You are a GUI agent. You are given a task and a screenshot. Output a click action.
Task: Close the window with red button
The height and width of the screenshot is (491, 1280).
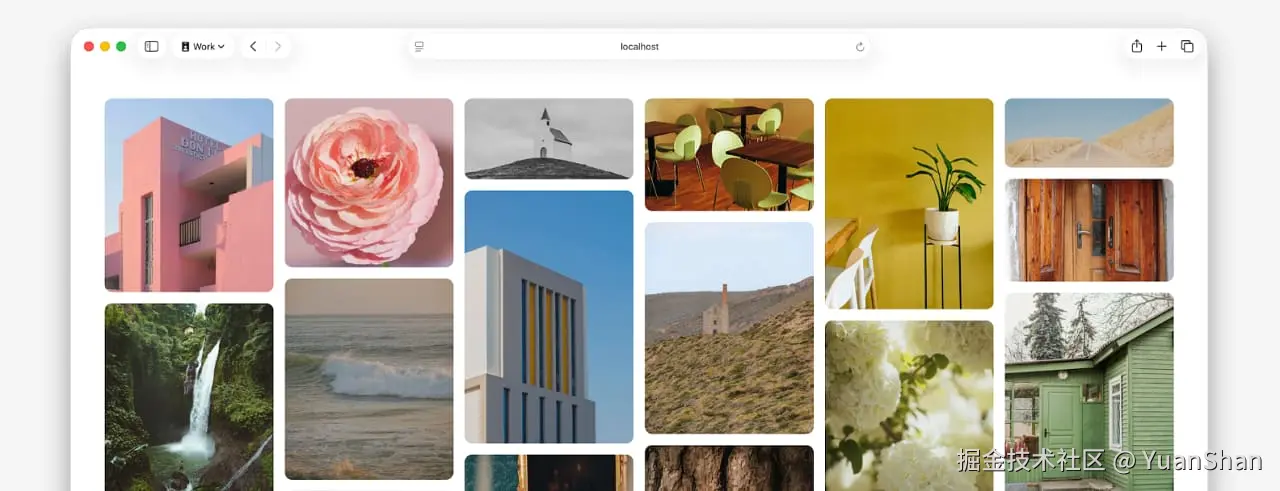tap(89, 47)
